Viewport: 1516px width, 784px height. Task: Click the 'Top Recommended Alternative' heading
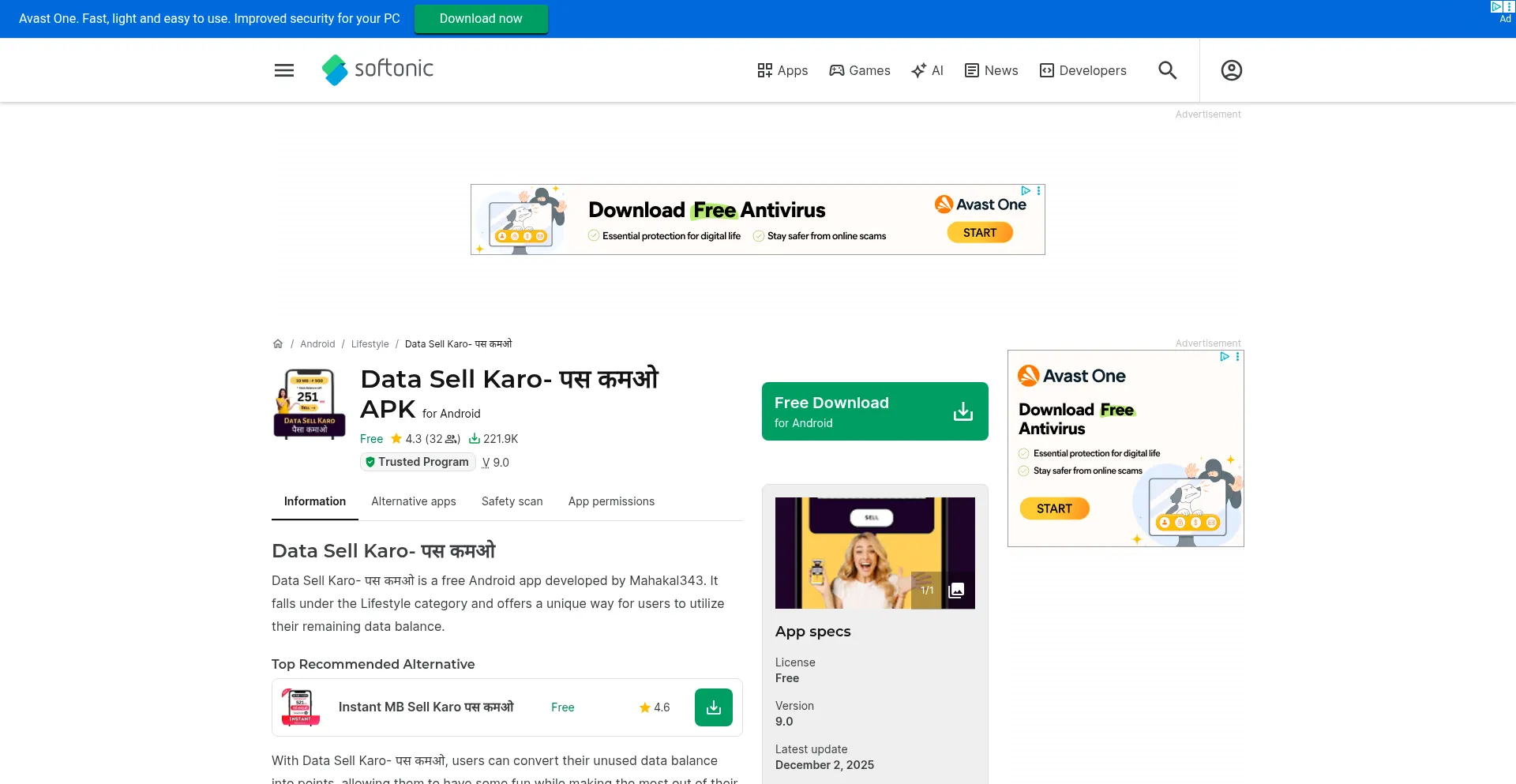click(373, 664)
